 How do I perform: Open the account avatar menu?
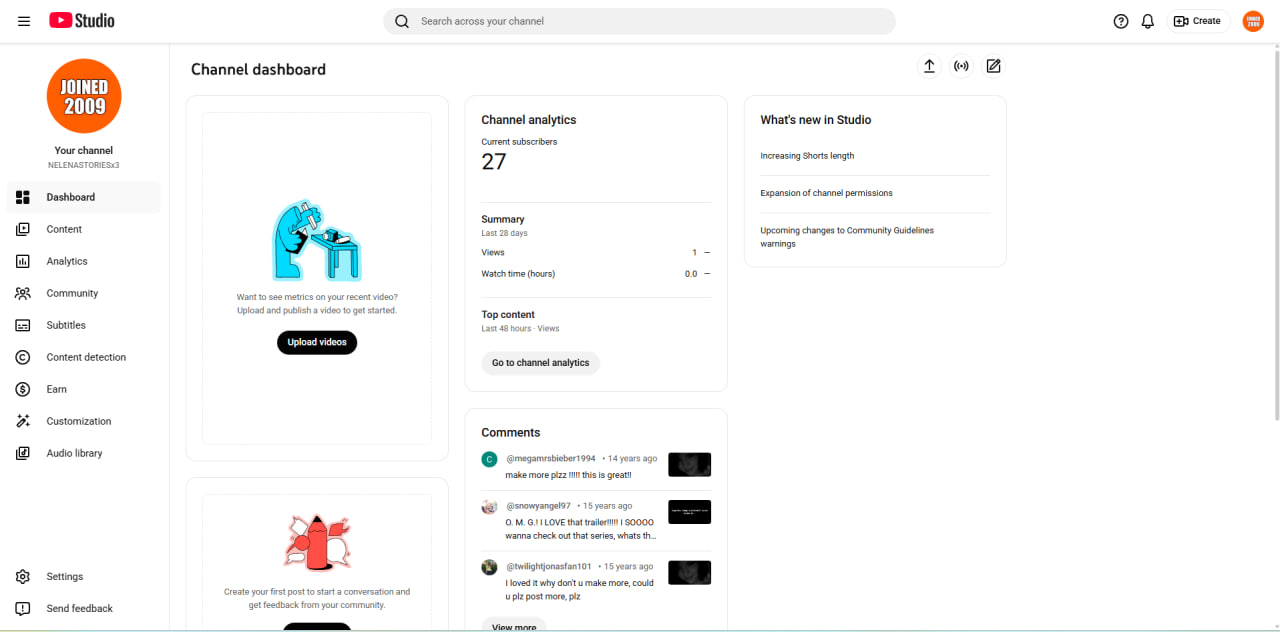click(x=1253, y=21)
